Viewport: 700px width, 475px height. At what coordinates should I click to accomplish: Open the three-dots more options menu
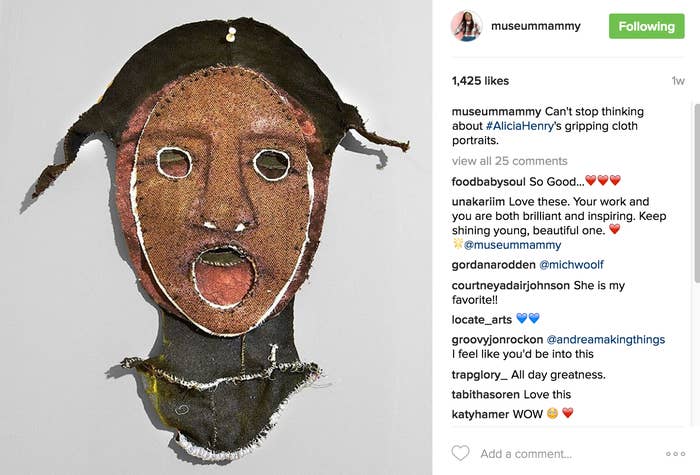click(675, 454)
